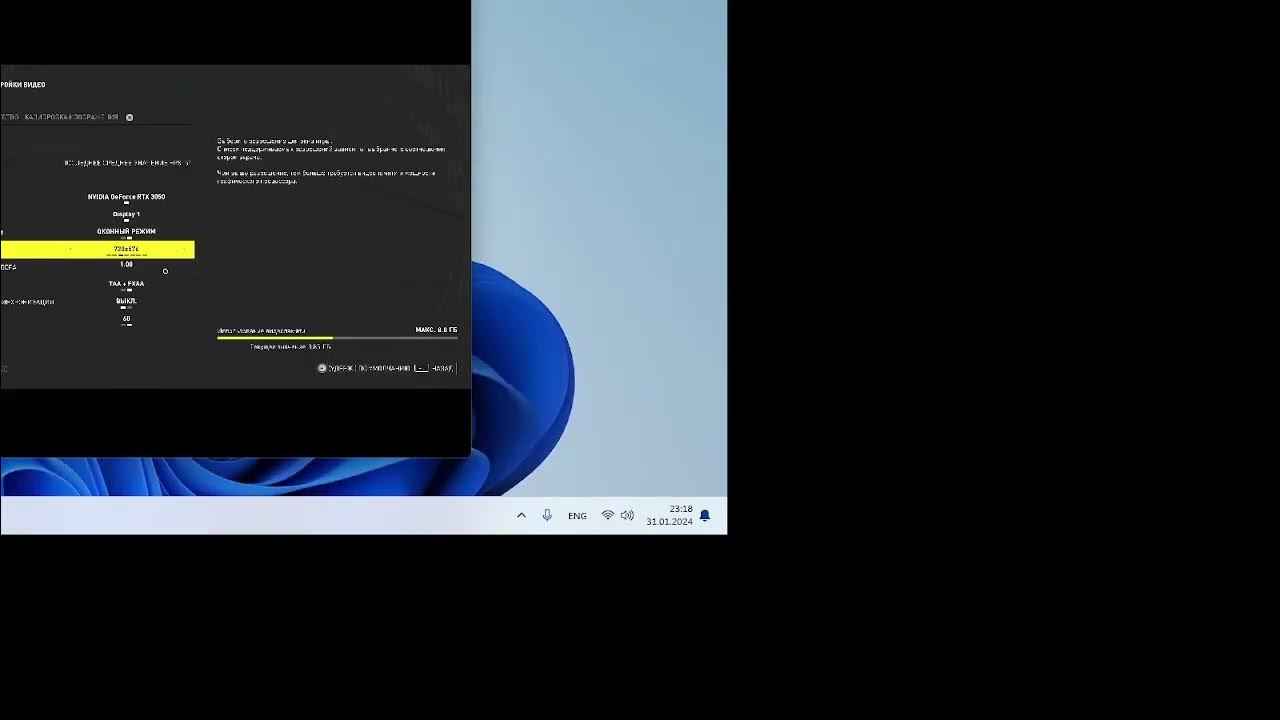The image size is (1280, 720).
Task: Click the video memory usage bar
Action: (x=337, y=338)
